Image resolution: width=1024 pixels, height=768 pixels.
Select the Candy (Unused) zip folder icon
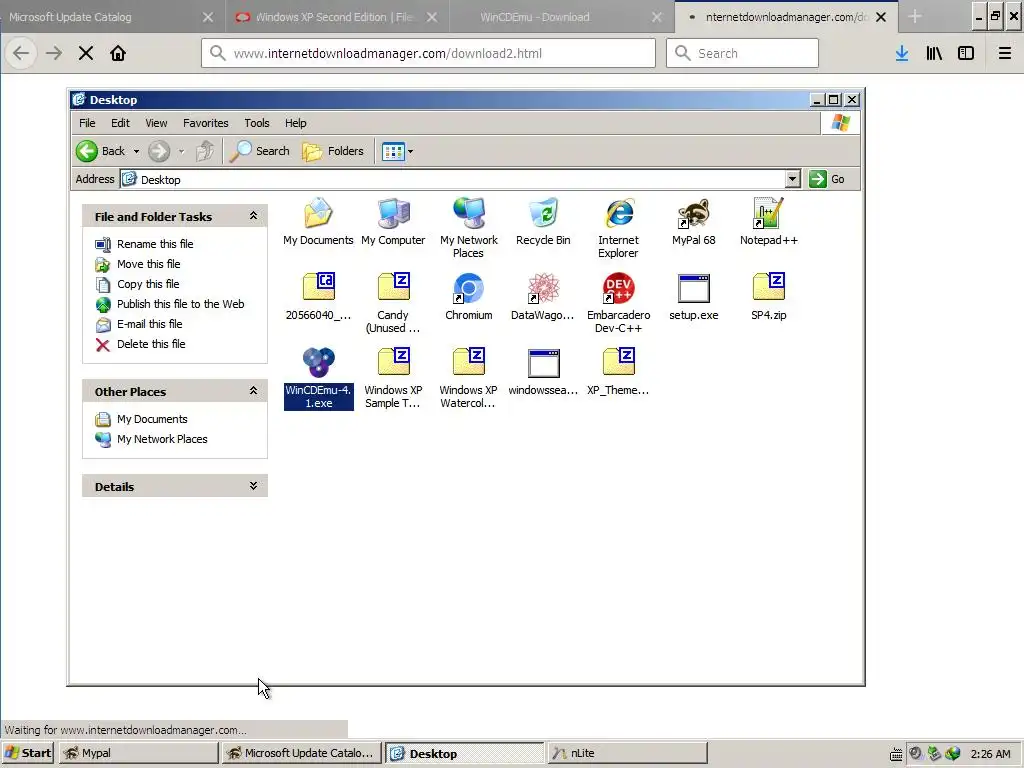coord(393,288)
